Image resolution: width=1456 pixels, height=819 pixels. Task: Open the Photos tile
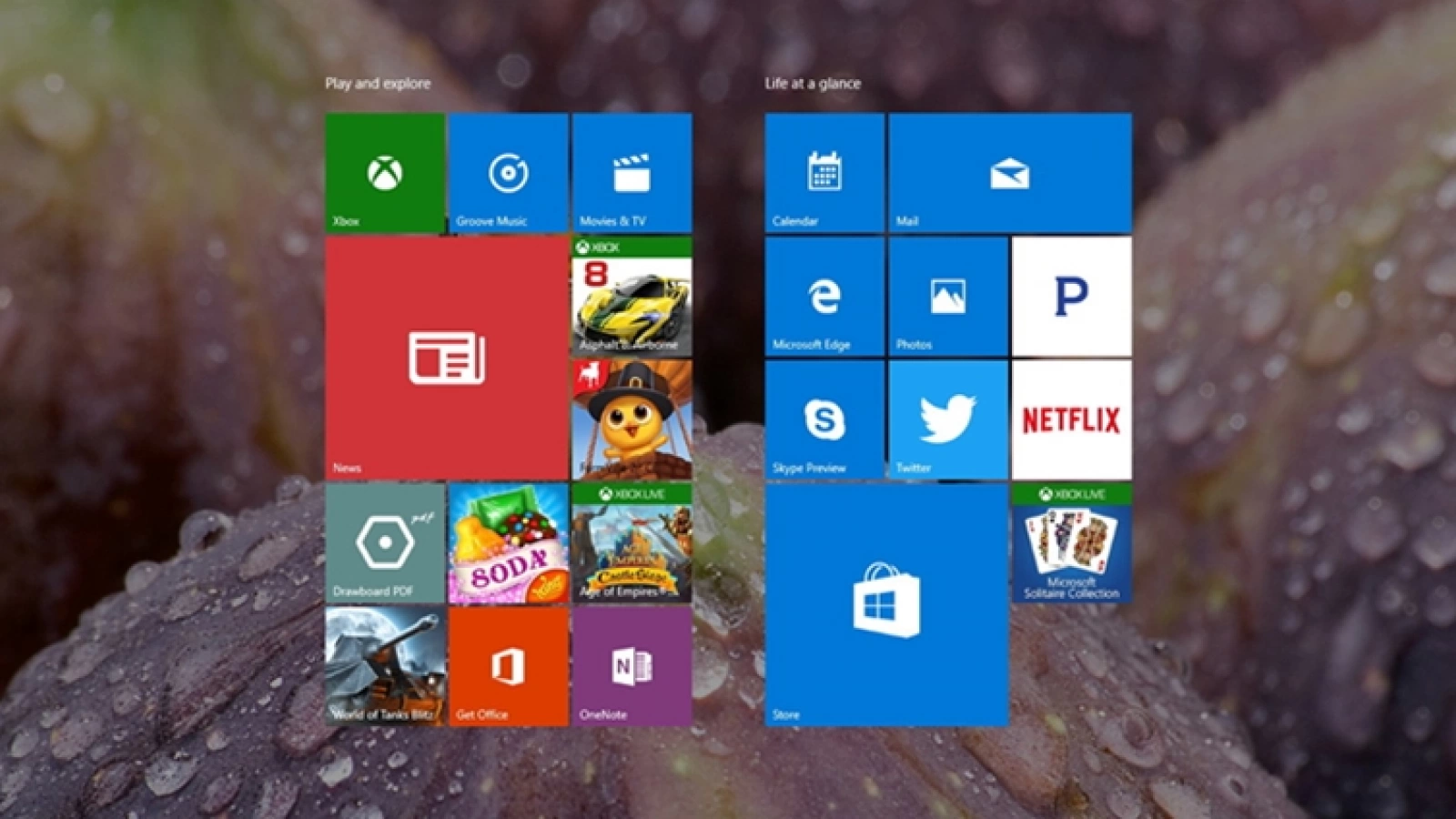pos(948,297)
